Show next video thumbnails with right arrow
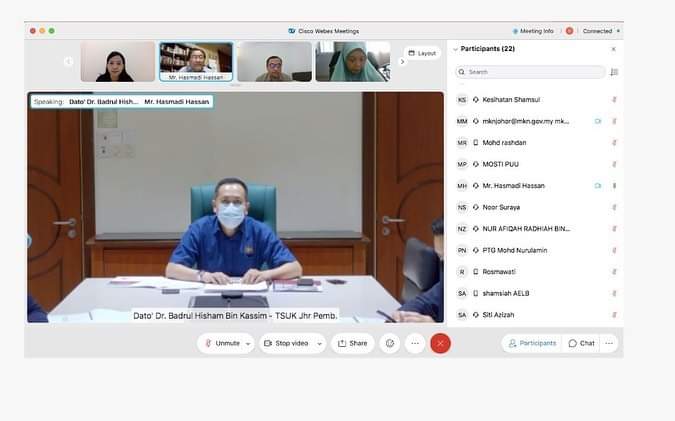The width and height of the screenshot is (675, 421). [x=402, y=62]
